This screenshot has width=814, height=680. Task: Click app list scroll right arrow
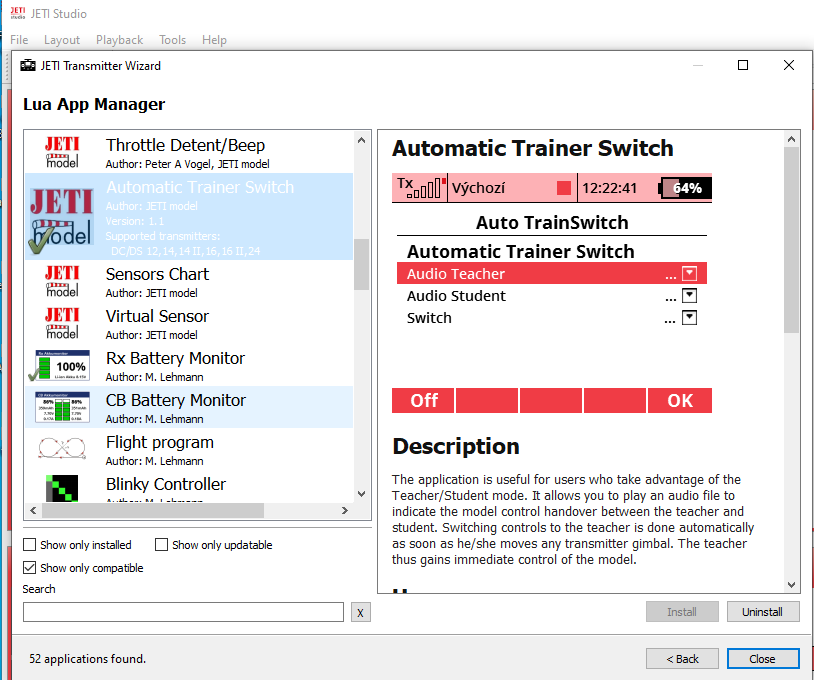point(345,510)
